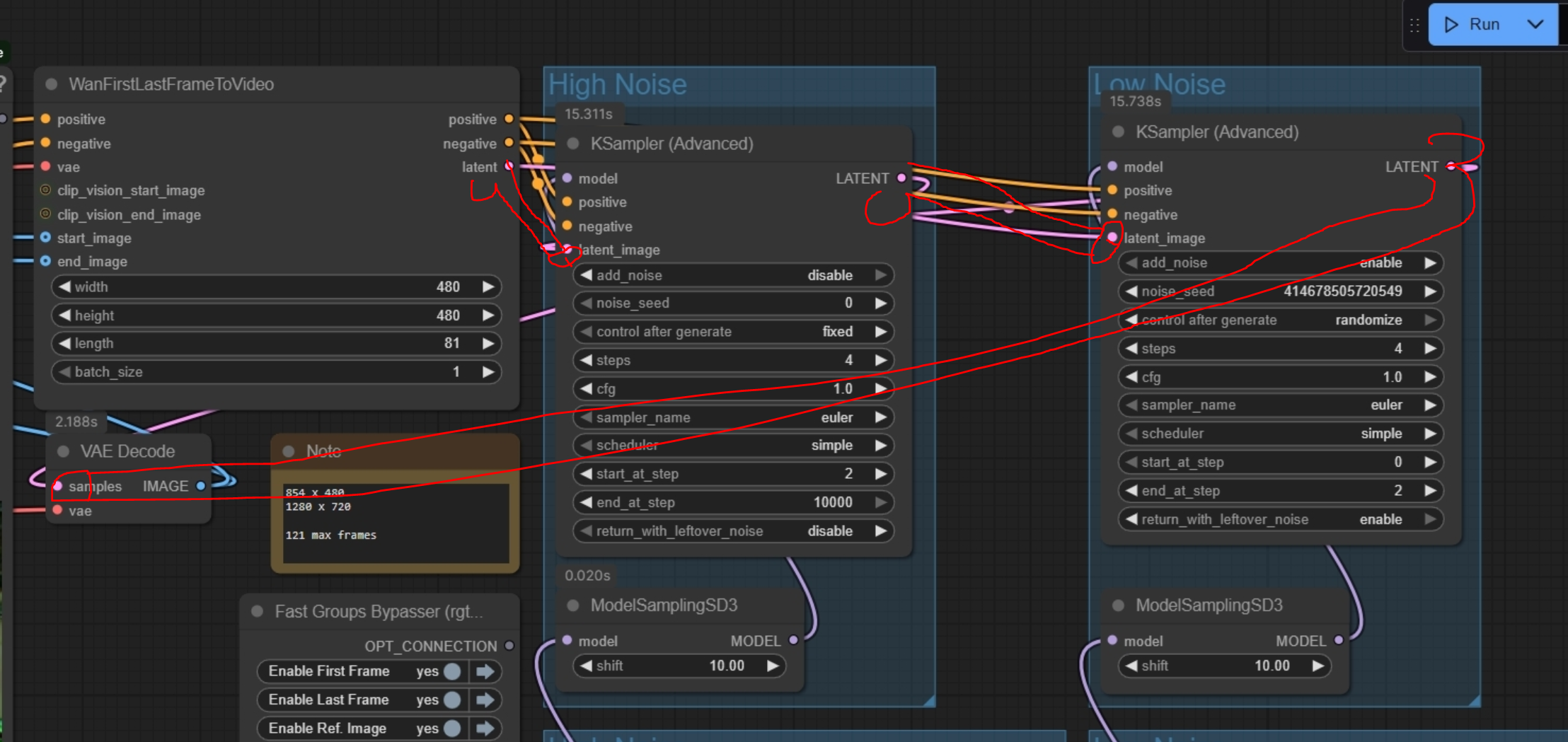Select the High Noise group title

(618, 85)
